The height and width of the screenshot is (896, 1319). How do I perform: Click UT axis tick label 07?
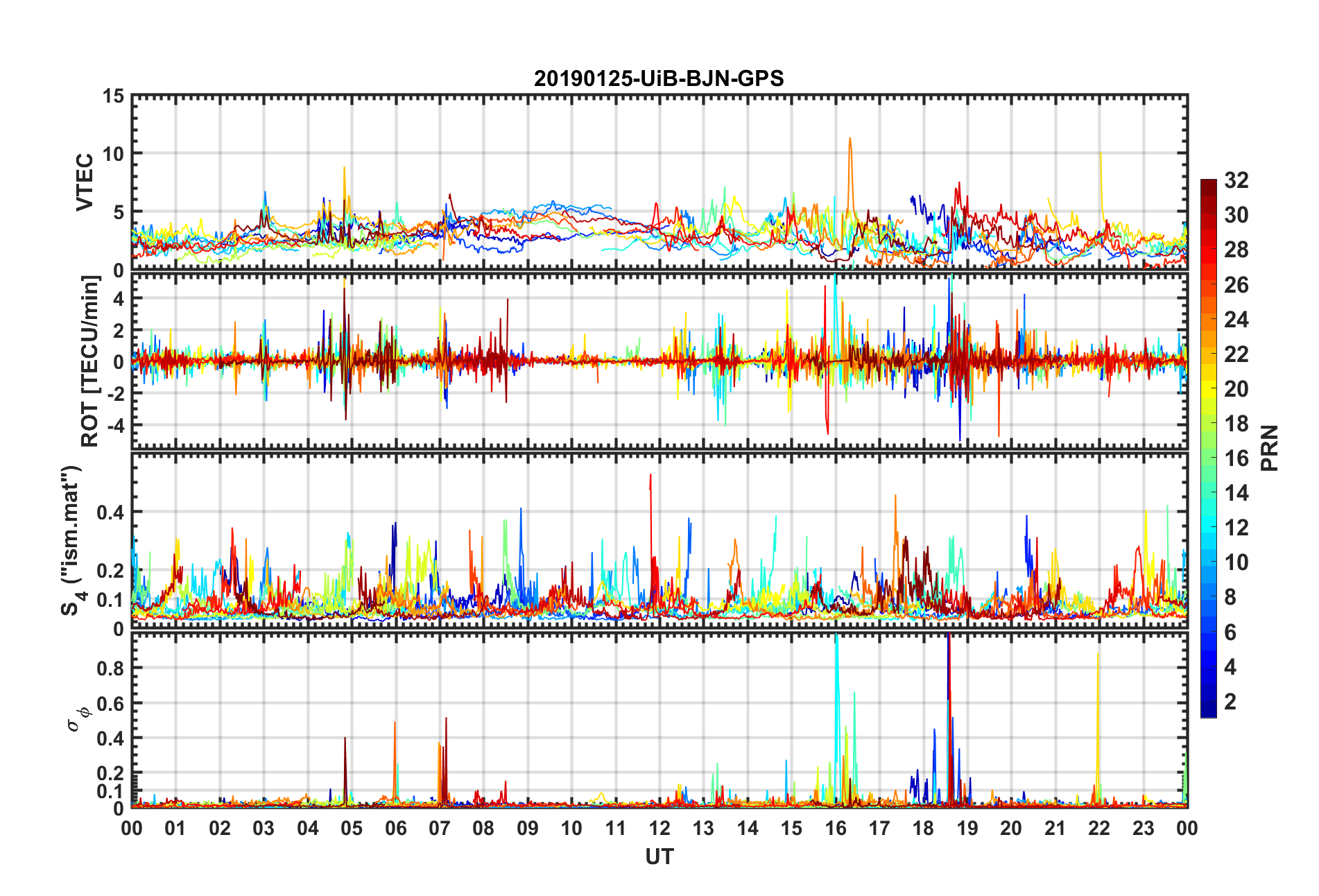pyautogui.click(x=440, y=828)
